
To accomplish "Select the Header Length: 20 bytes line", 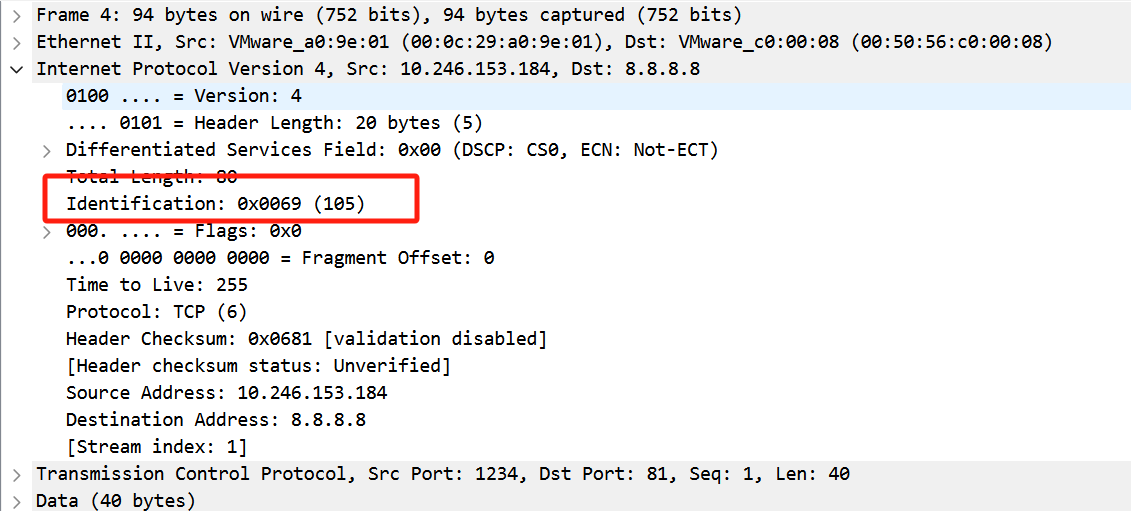I will click(x=274, y=123).
